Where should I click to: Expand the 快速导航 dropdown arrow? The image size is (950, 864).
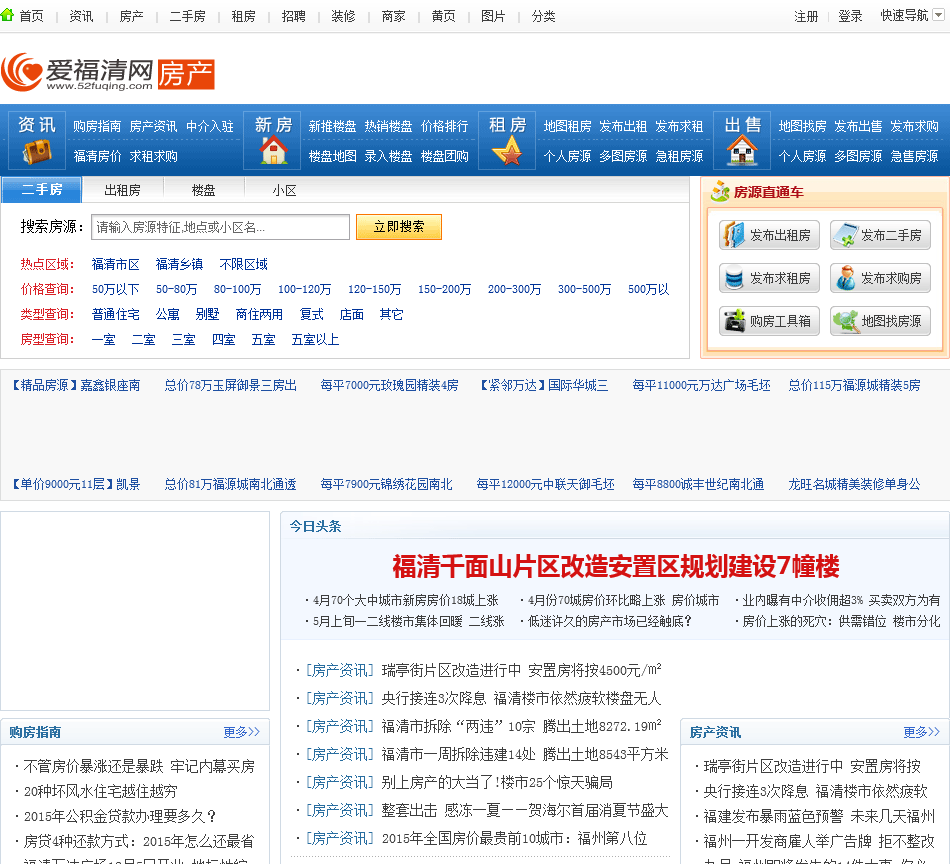point(938,15)
